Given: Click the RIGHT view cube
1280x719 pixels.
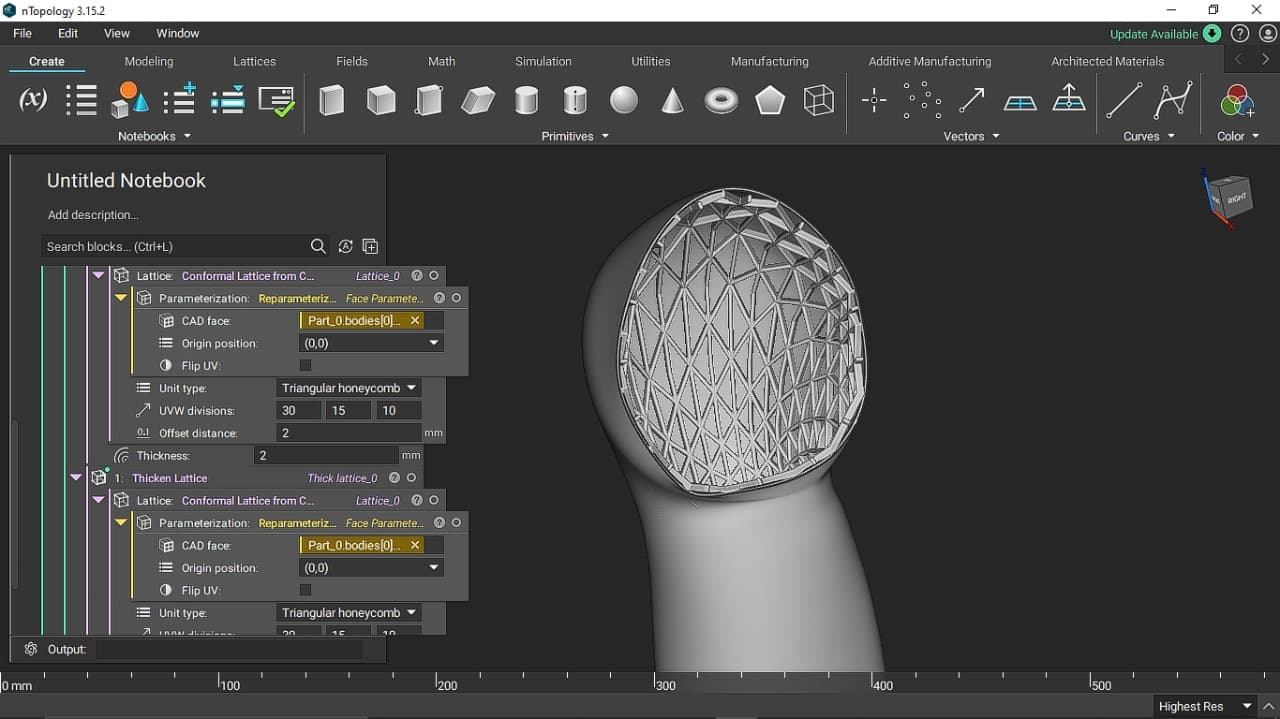Looking at the screenshot, I should [1237, 198].
